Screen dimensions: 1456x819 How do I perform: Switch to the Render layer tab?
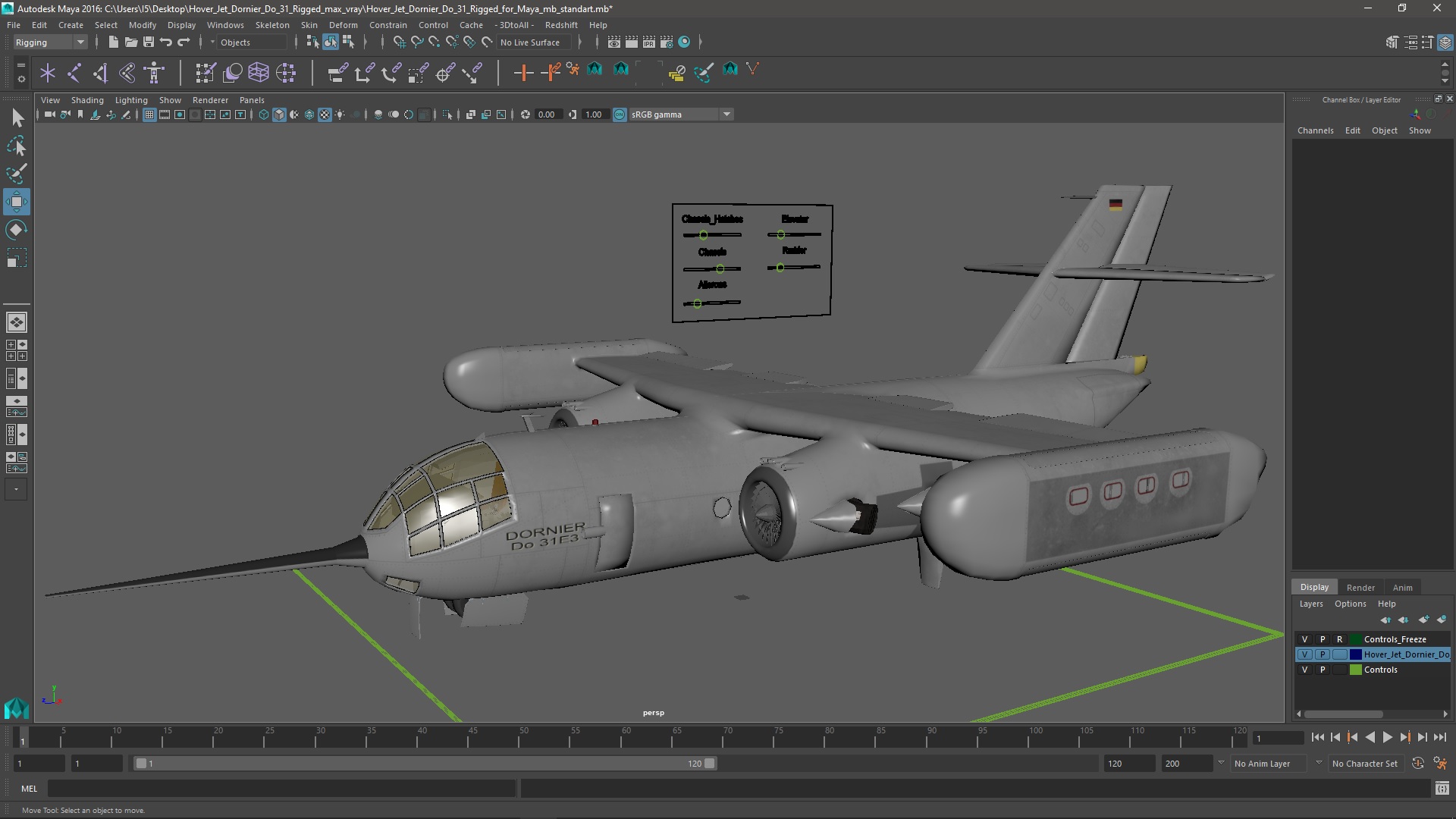coord(1360,588)
